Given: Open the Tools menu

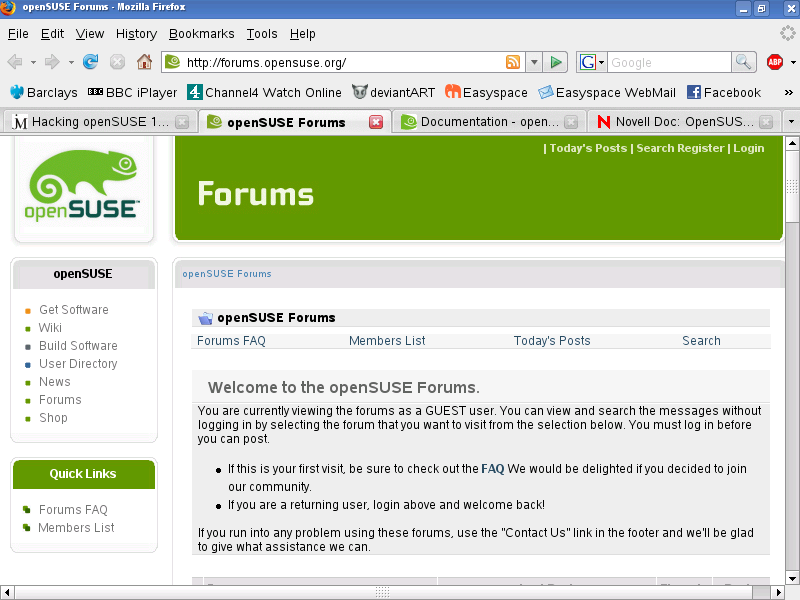Looking at the screenshot, I should [262, 34].
